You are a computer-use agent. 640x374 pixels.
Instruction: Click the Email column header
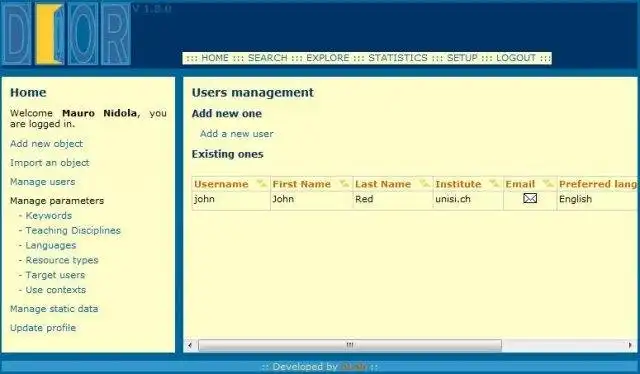pos(520,184)
